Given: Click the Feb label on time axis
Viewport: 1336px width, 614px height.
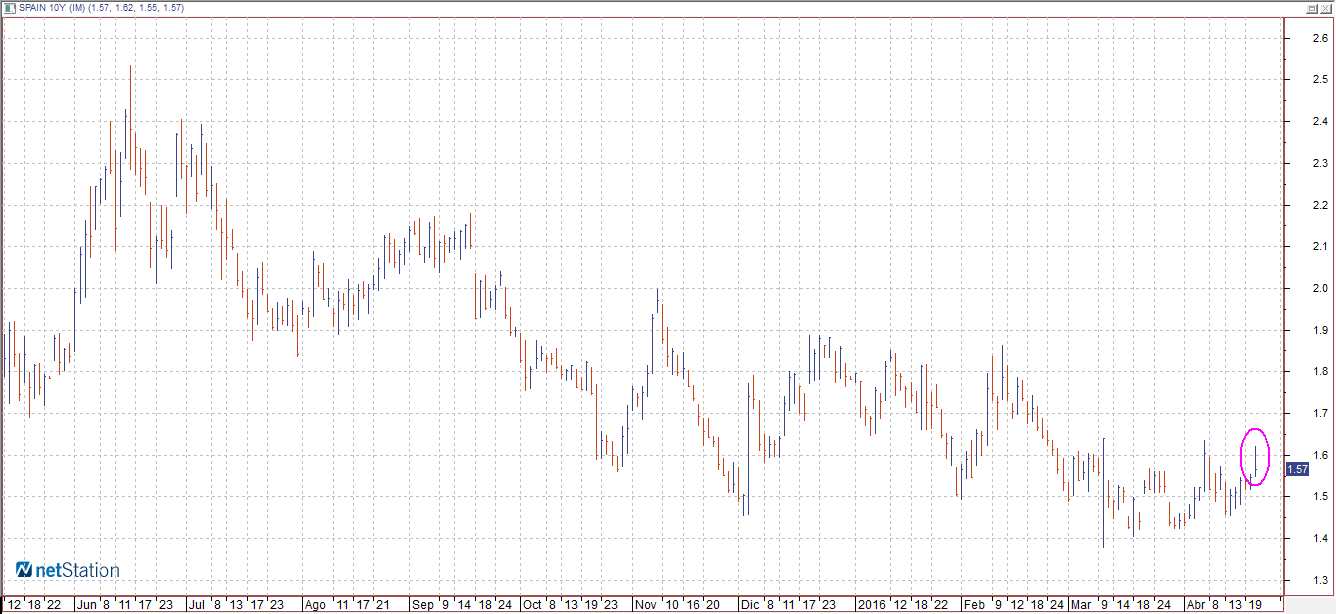Looking at the screenshot, I should (973, 605).
